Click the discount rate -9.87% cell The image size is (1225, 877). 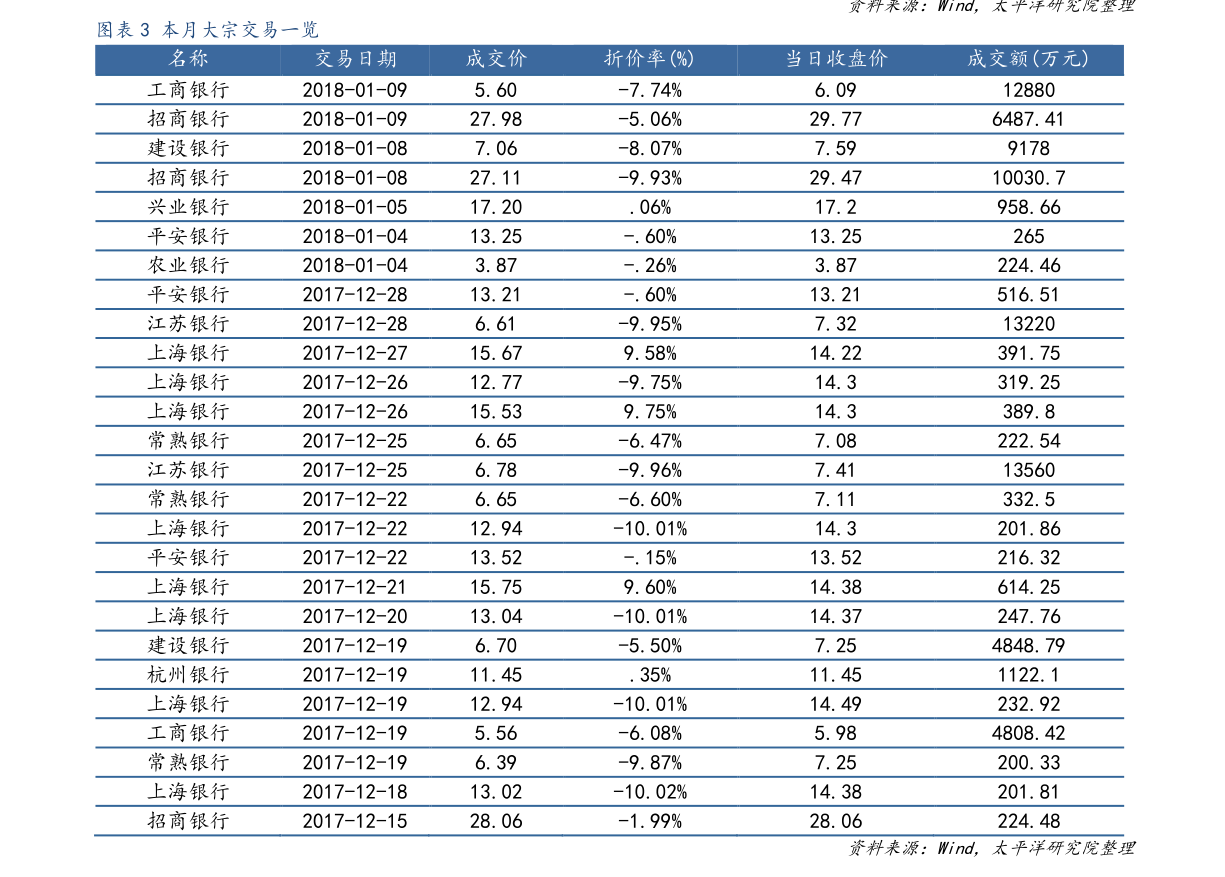[650, 762]
